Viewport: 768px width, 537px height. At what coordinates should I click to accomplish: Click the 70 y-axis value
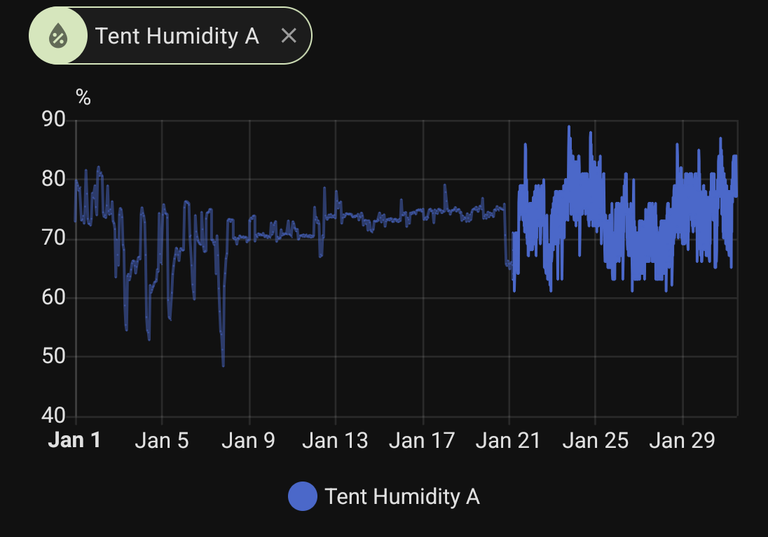(54, 239)
